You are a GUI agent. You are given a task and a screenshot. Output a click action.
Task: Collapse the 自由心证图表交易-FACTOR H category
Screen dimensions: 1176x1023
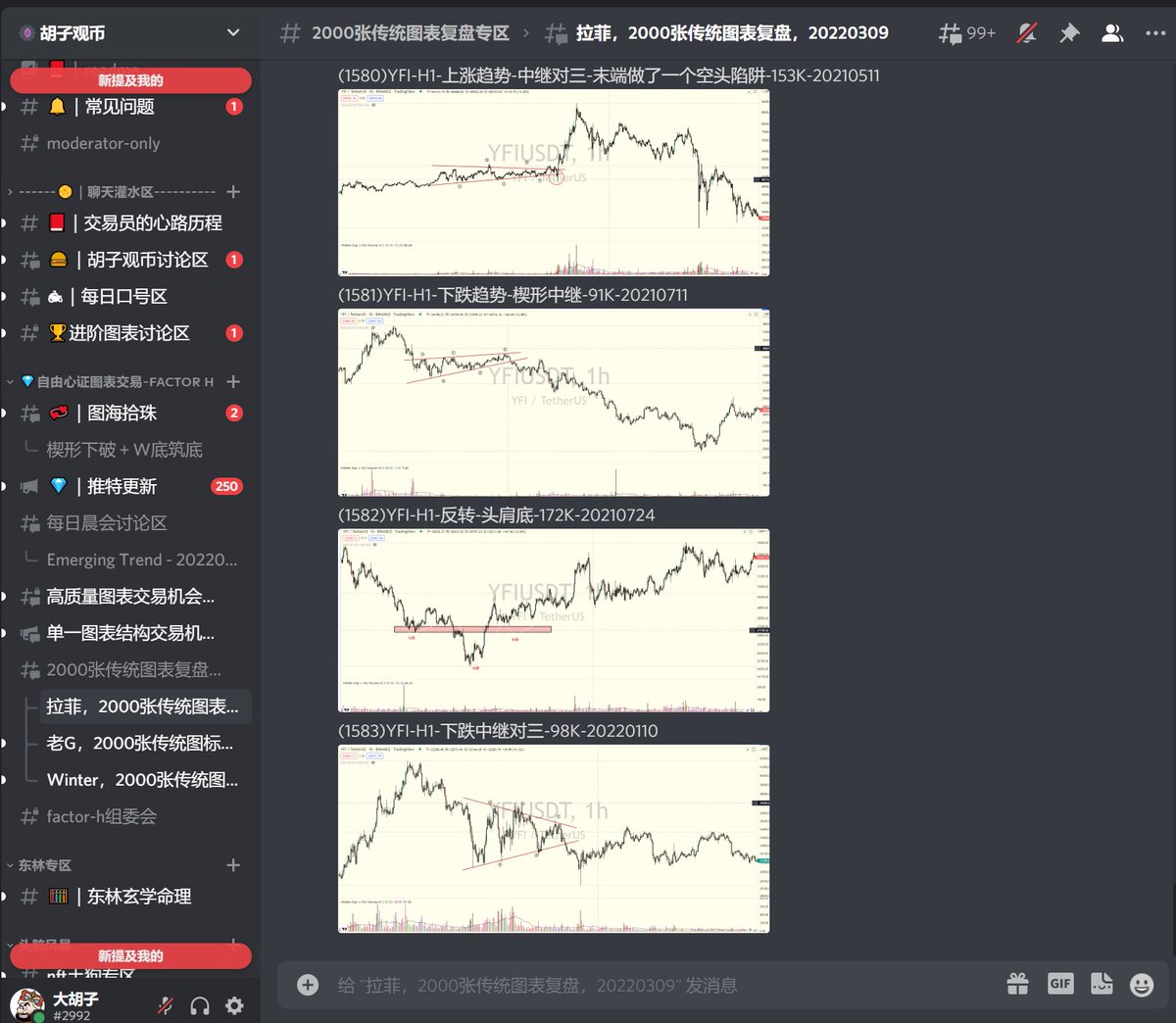click(x=111, y=382)
